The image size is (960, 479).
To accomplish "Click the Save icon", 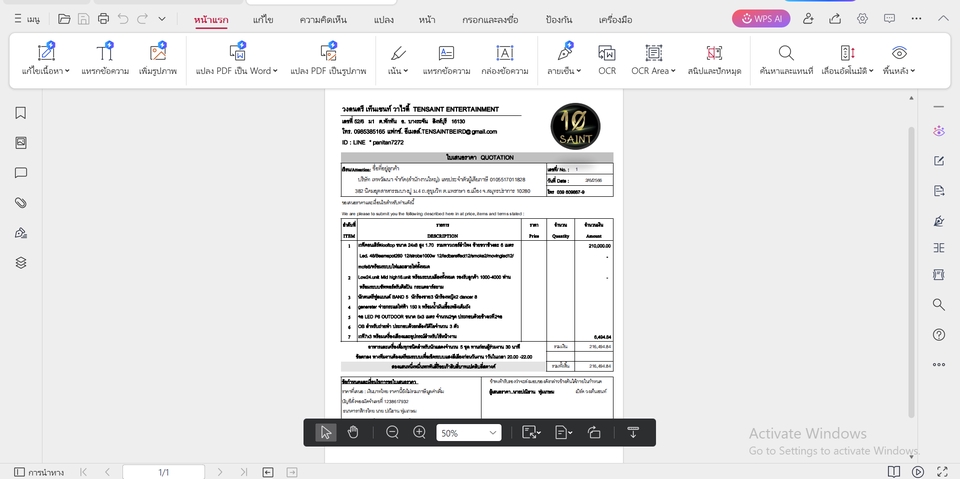I will pyautogui.click(x=84, y=19).
